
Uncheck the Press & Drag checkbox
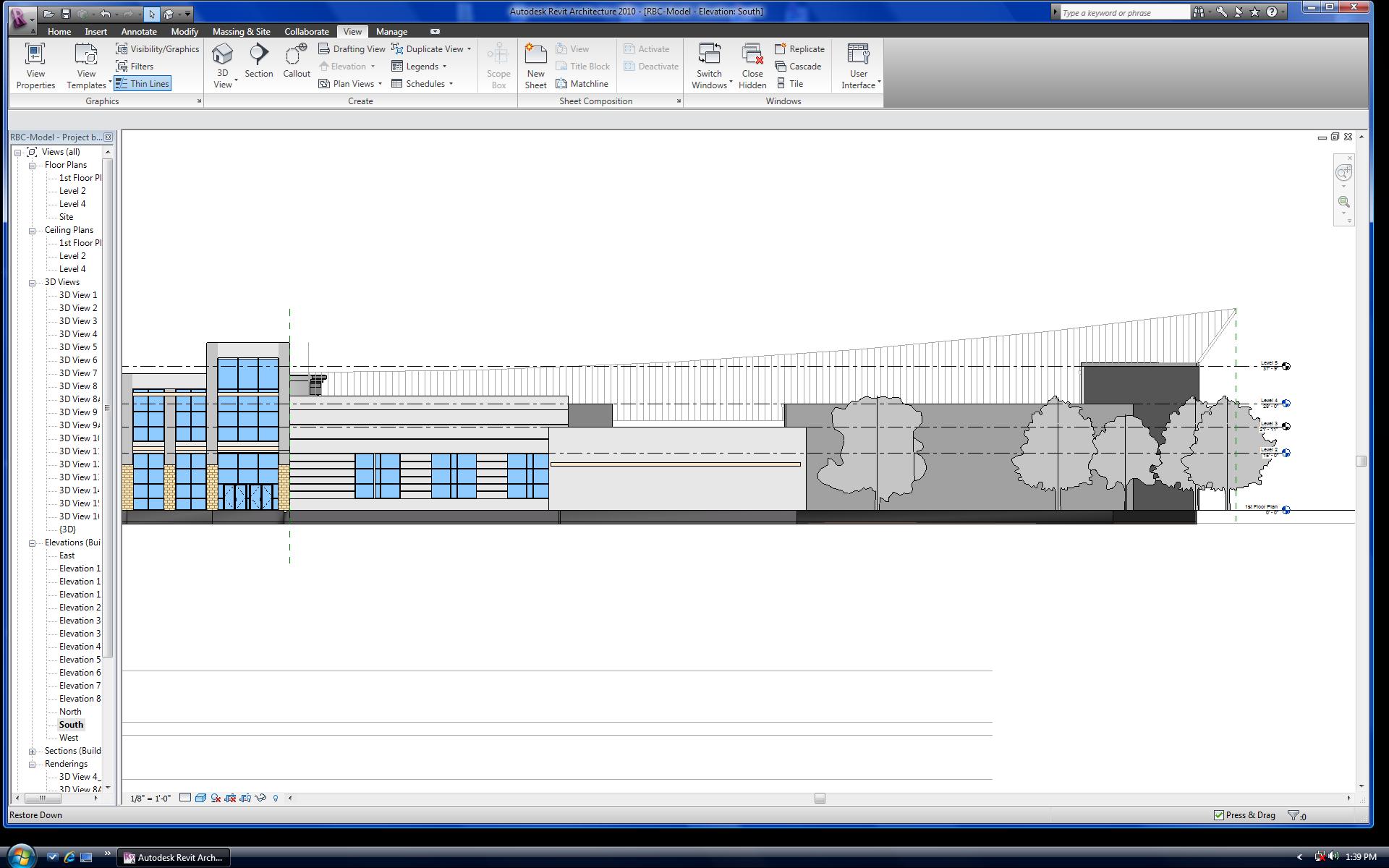pos(1219,815)
